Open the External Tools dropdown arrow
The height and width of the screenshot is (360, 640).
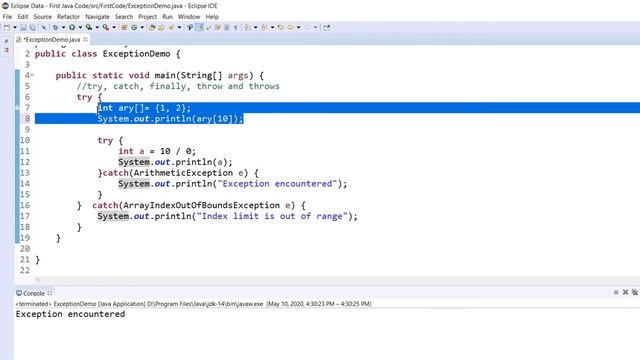(114, 27)
